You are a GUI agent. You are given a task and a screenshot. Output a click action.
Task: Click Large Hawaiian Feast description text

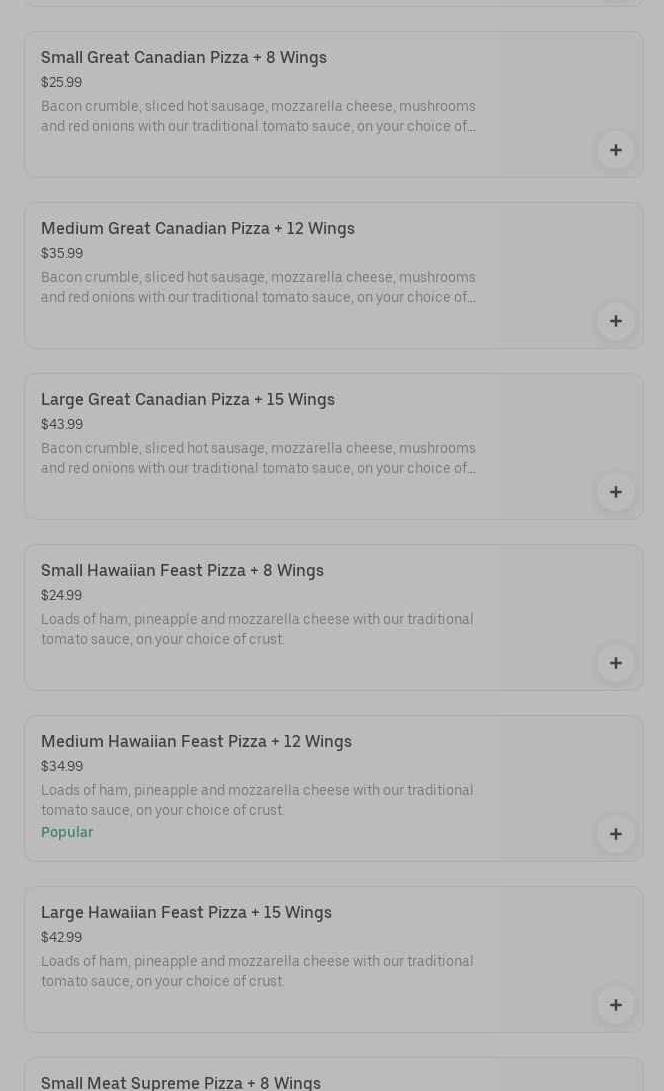(x=257, y=971)
